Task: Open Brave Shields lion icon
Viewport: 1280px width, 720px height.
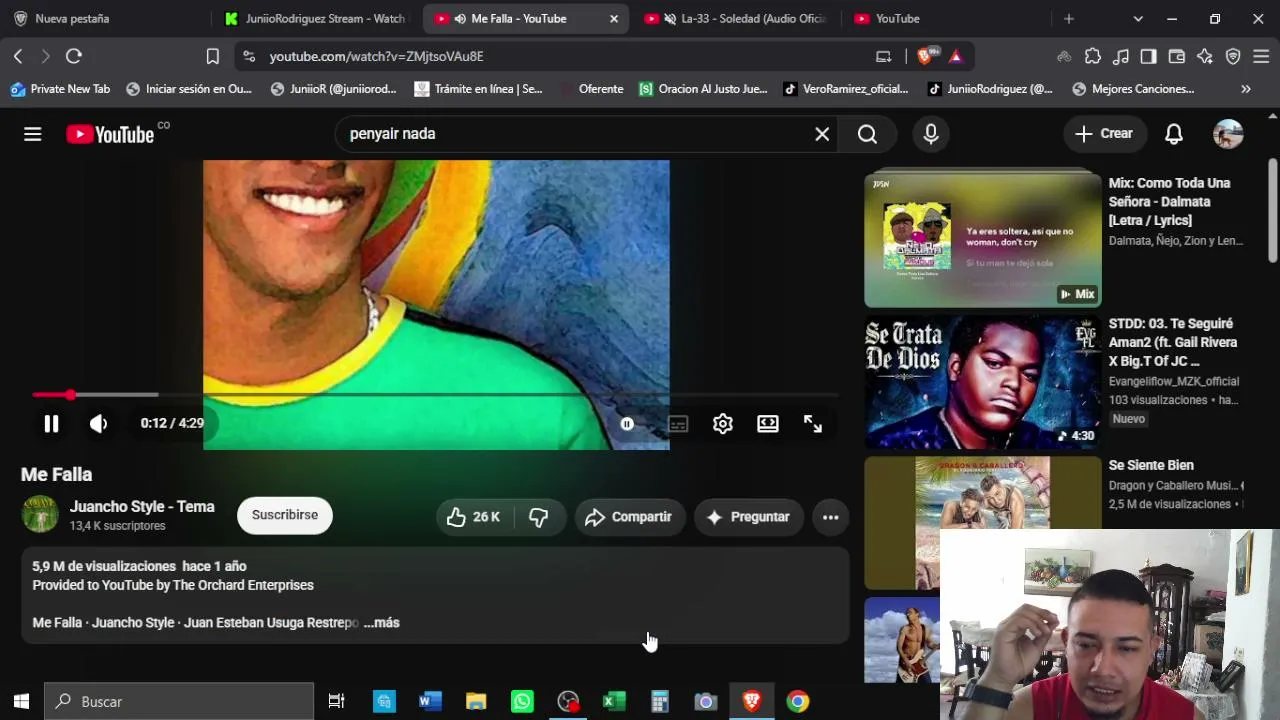Action: tap(928, 56)
